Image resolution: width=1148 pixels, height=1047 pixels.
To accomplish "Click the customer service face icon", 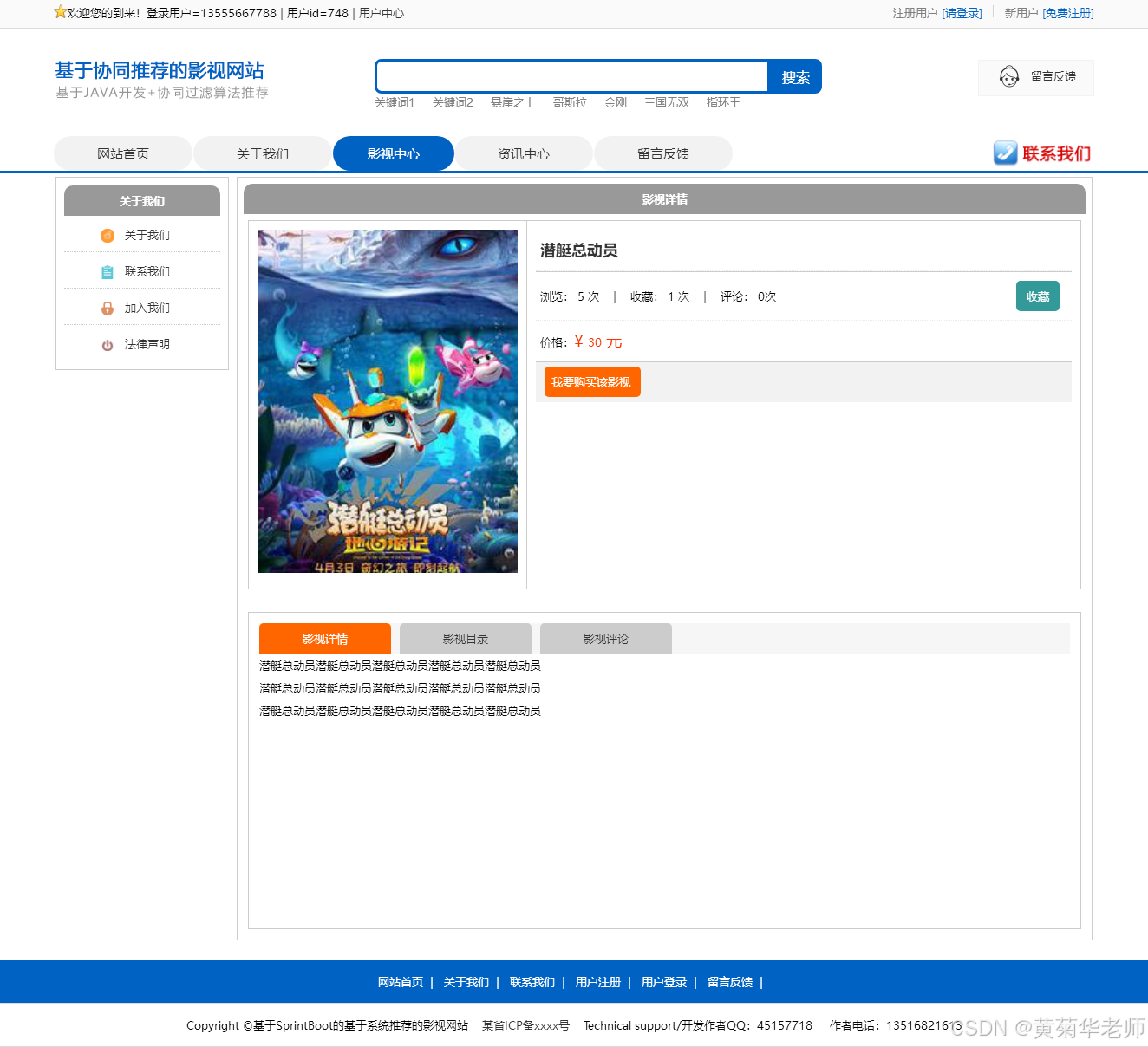I will click(x=1009, y=77).
